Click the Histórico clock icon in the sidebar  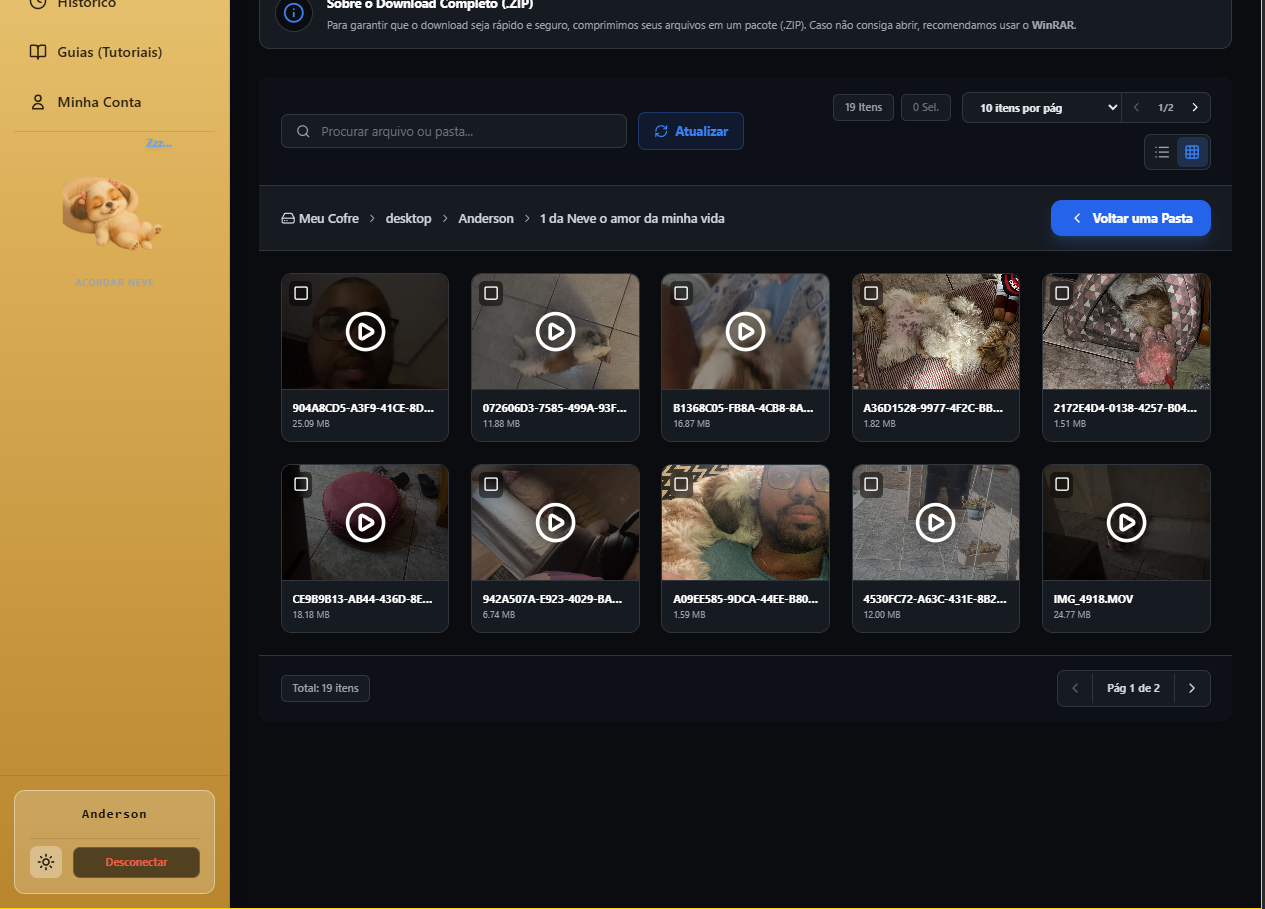[37, 3]
